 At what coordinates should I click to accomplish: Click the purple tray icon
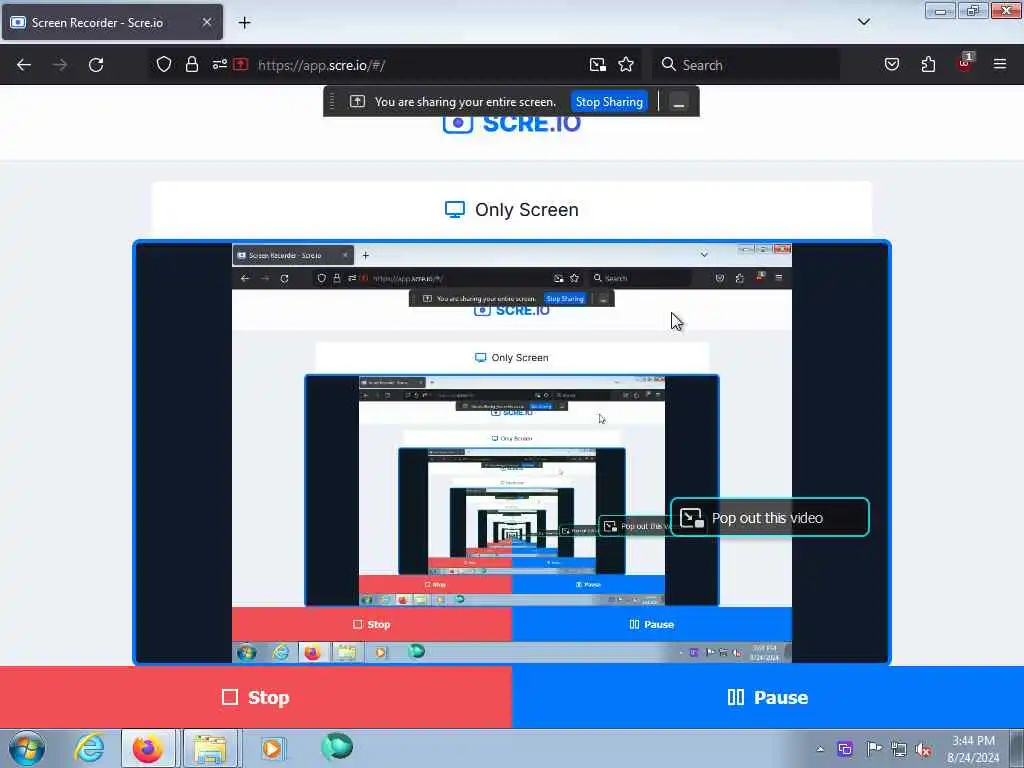click(845, 749)
